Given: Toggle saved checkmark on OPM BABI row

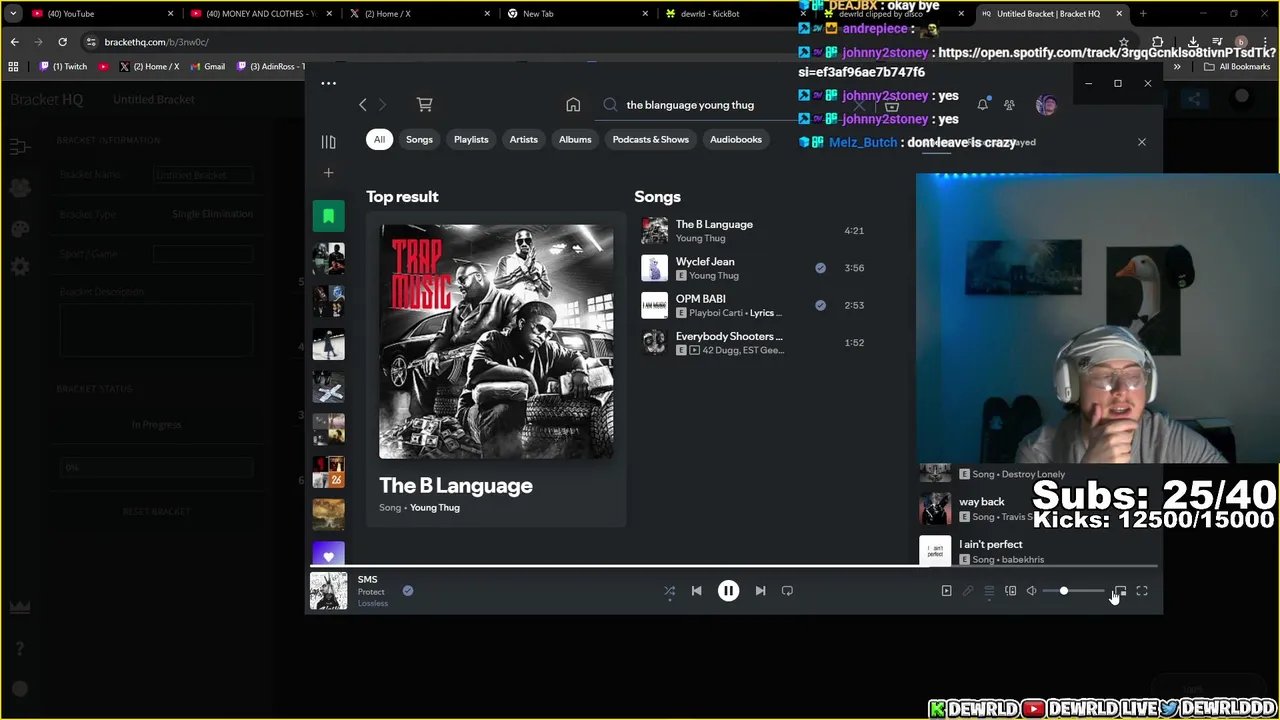Looking at the screenshot, I should point(820,305).
